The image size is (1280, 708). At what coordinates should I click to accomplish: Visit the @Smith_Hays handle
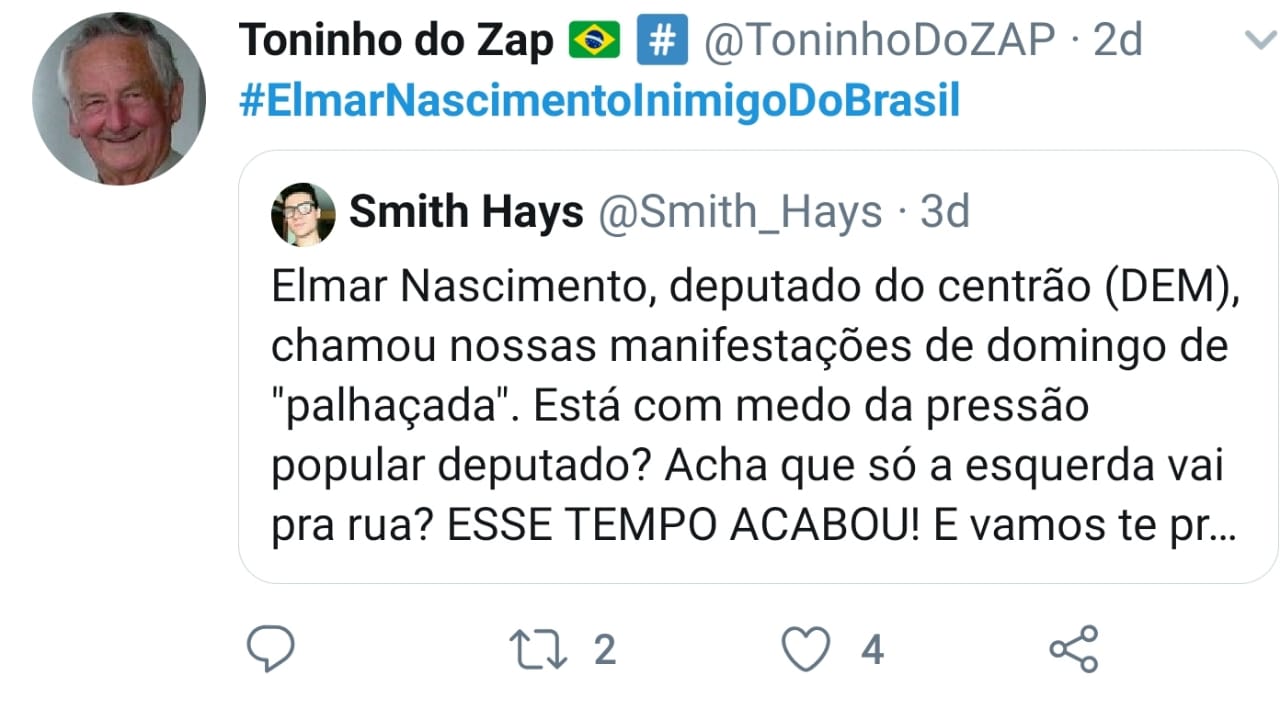point(740,212)
